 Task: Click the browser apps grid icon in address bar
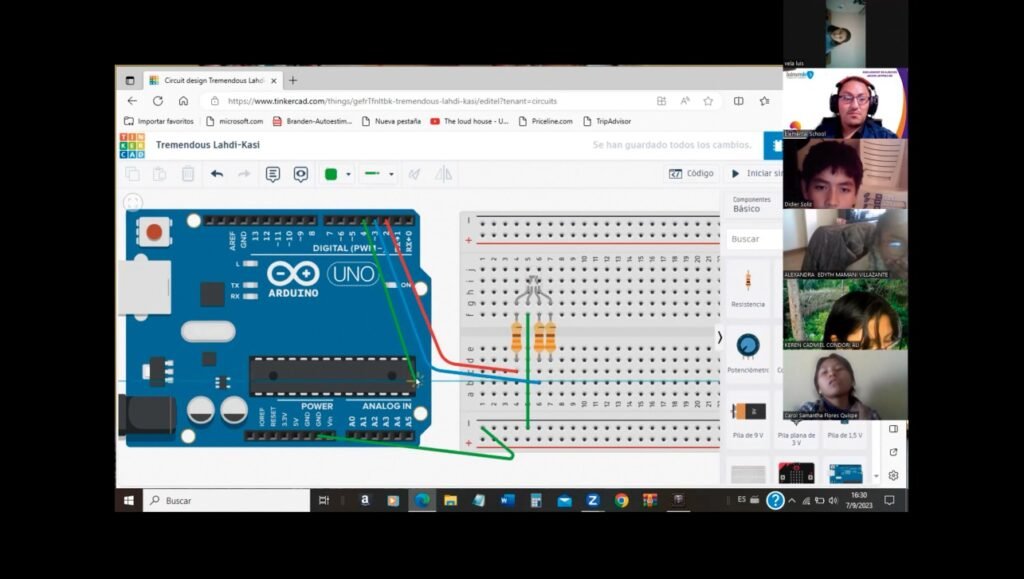[x=662, y=101]
